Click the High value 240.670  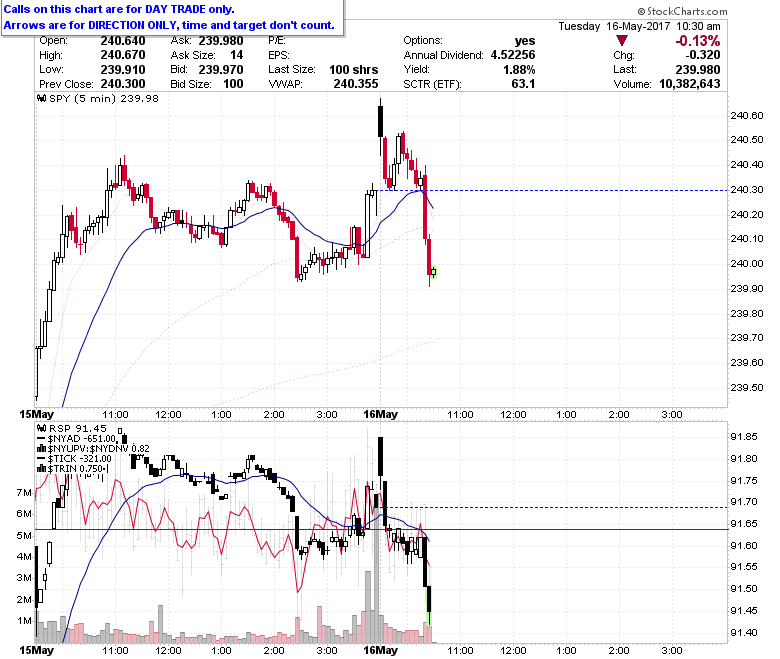click(x=123, y=55)
